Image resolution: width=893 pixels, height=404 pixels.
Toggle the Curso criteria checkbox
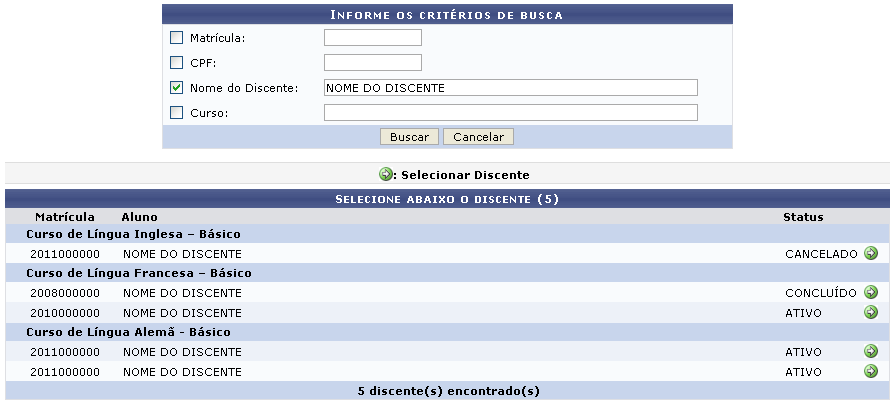(x=177, y=113)
